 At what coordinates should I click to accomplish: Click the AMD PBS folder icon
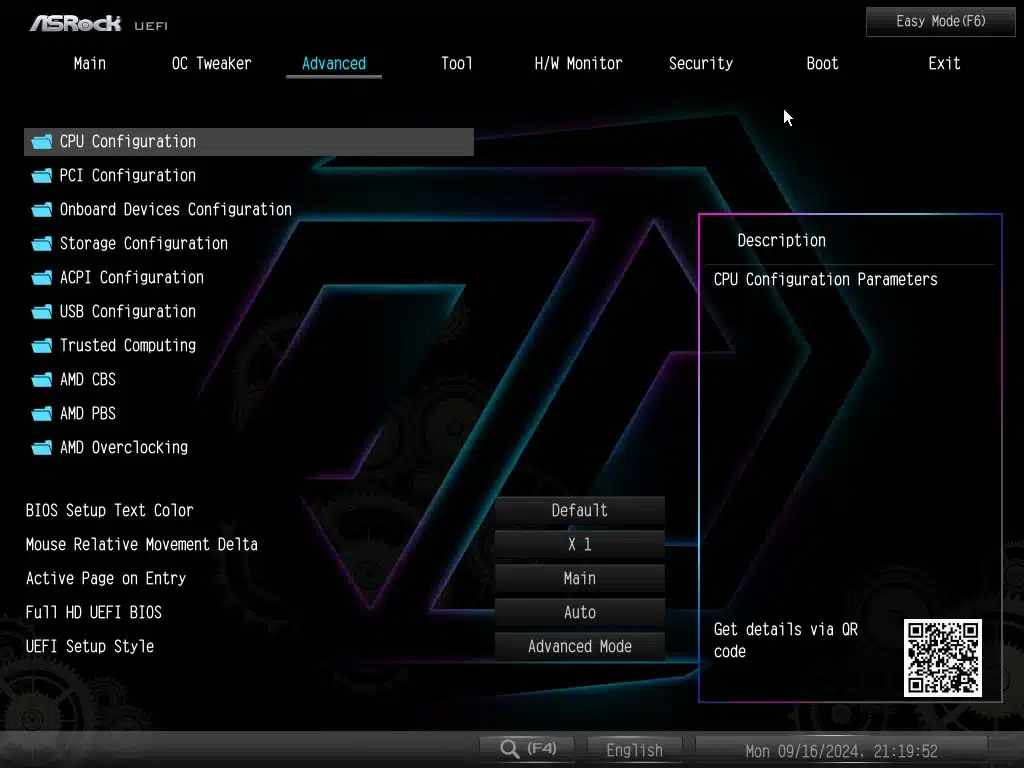pos(42,413)
